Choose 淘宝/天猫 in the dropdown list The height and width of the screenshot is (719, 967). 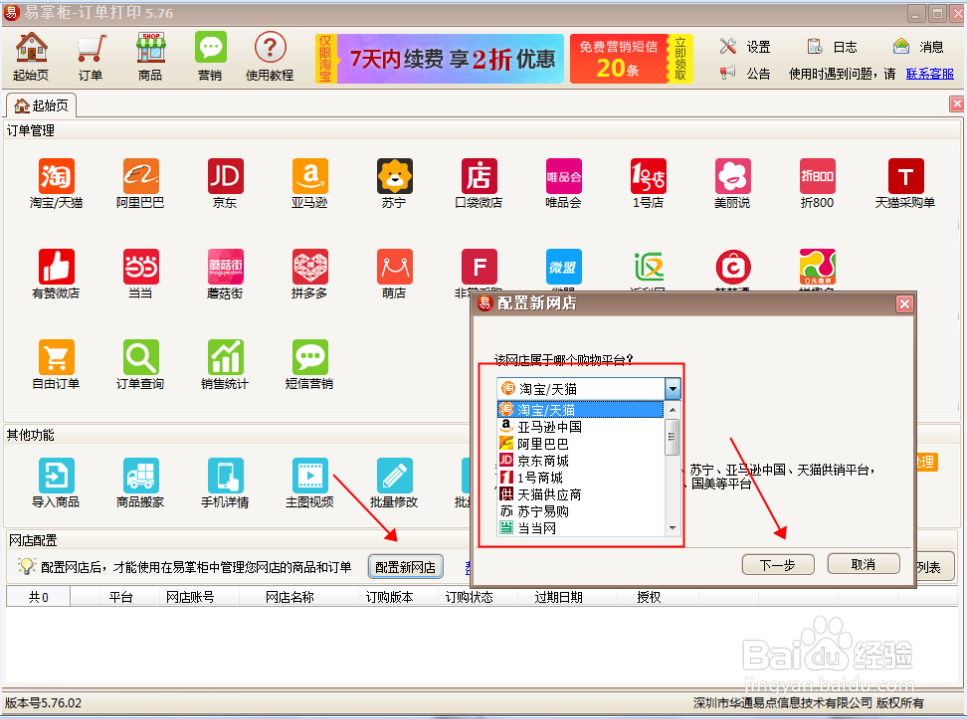[x=580, y=409]
